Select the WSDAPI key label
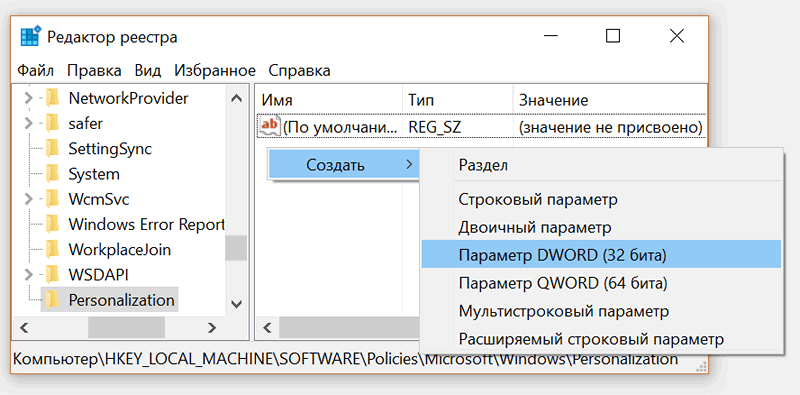 pyautogui.click(x=98, y=275)
